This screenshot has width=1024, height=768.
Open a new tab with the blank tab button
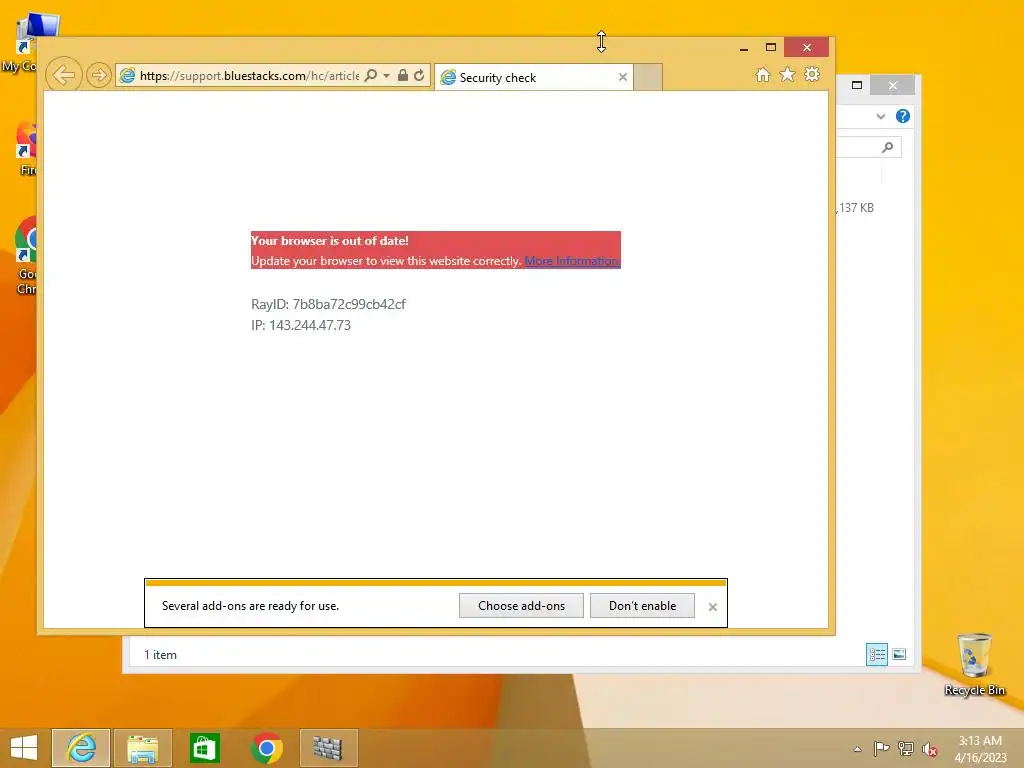(x=648, y=77)
